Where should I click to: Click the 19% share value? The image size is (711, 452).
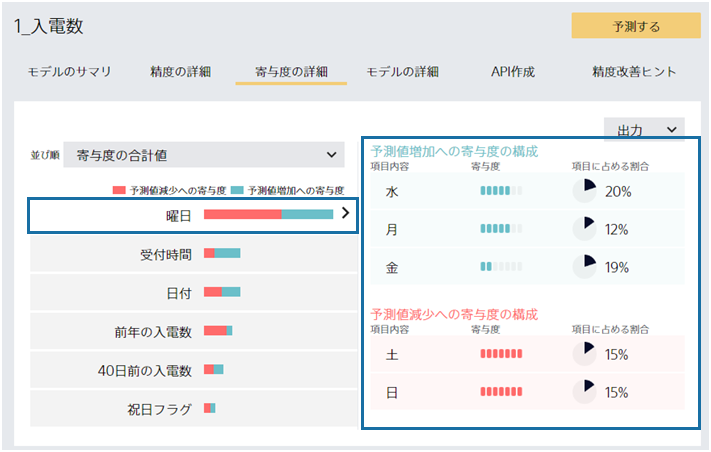tap(617, 267)
